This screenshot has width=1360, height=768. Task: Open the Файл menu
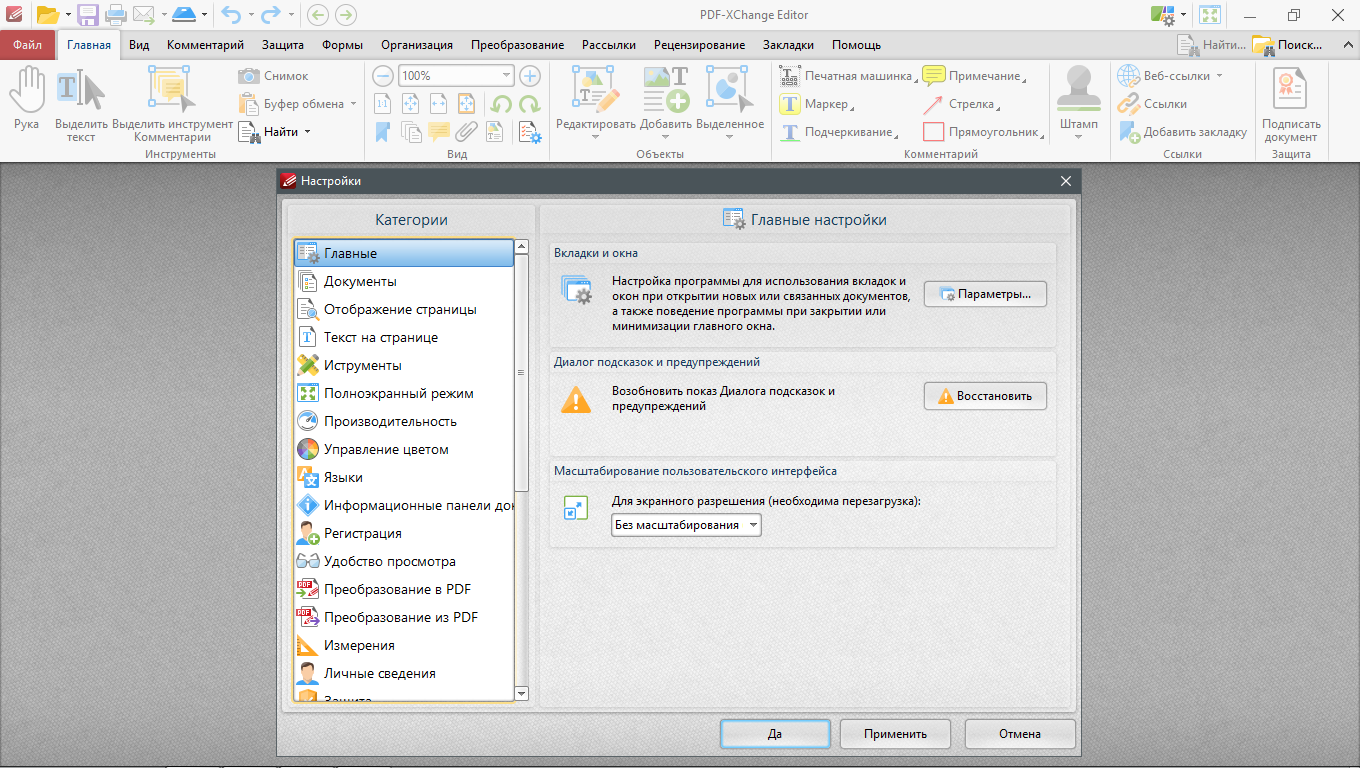28,45
